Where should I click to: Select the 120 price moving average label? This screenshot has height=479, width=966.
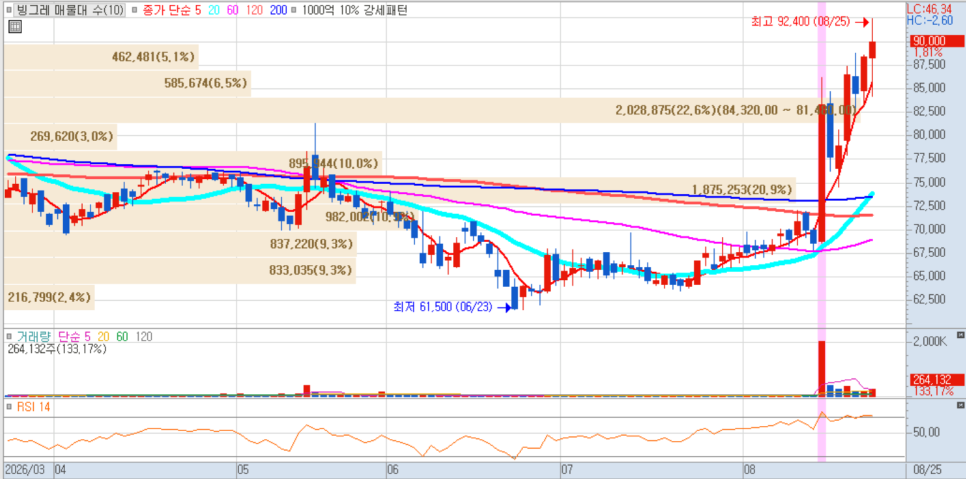(254, 10)
